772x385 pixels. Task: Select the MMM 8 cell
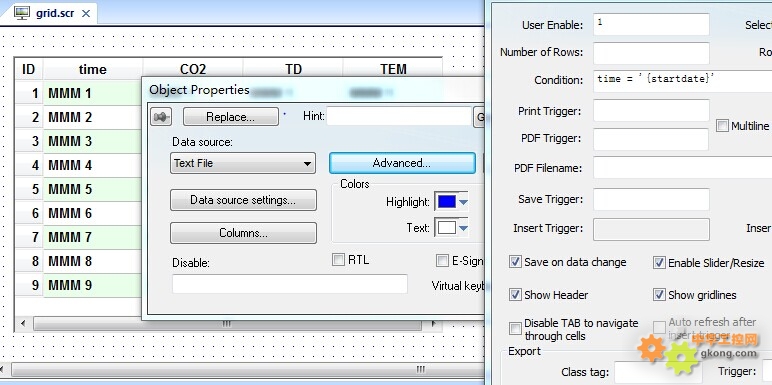tap(93, 261)
